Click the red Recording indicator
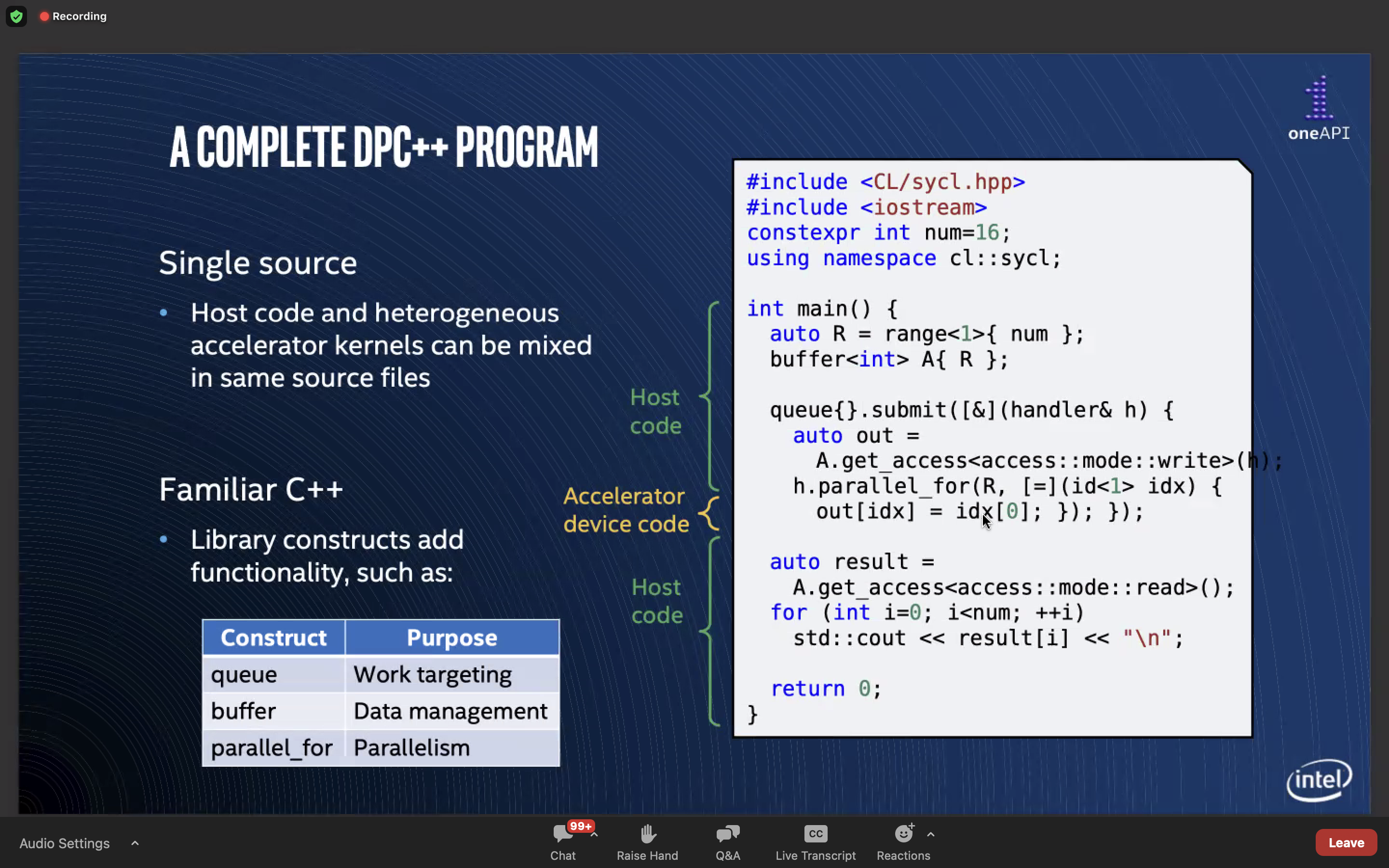This screenshot has height=868, width=1389. (73, 16)
